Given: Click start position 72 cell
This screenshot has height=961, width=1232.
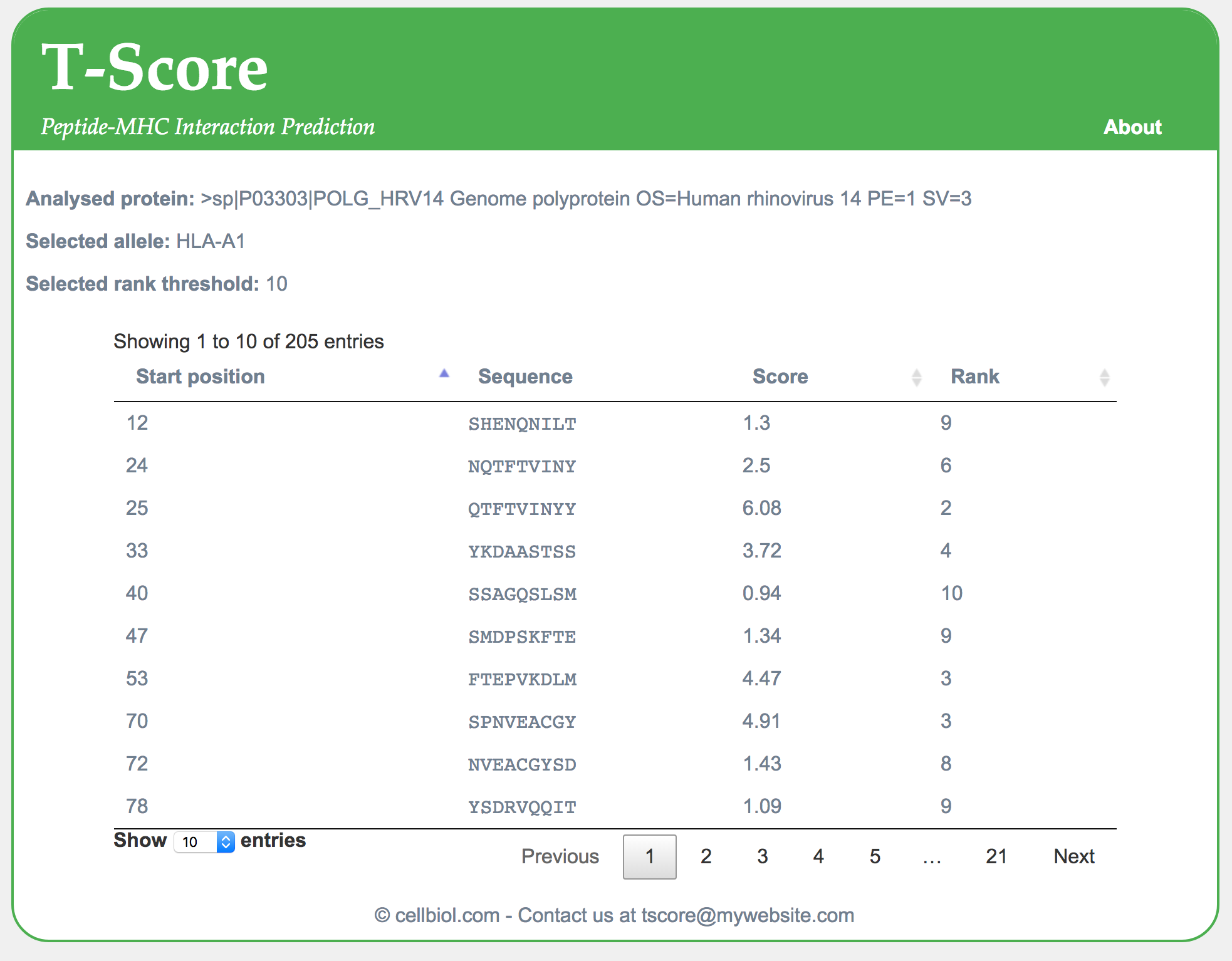Looking at the screenshot, I should pos(137,764).
